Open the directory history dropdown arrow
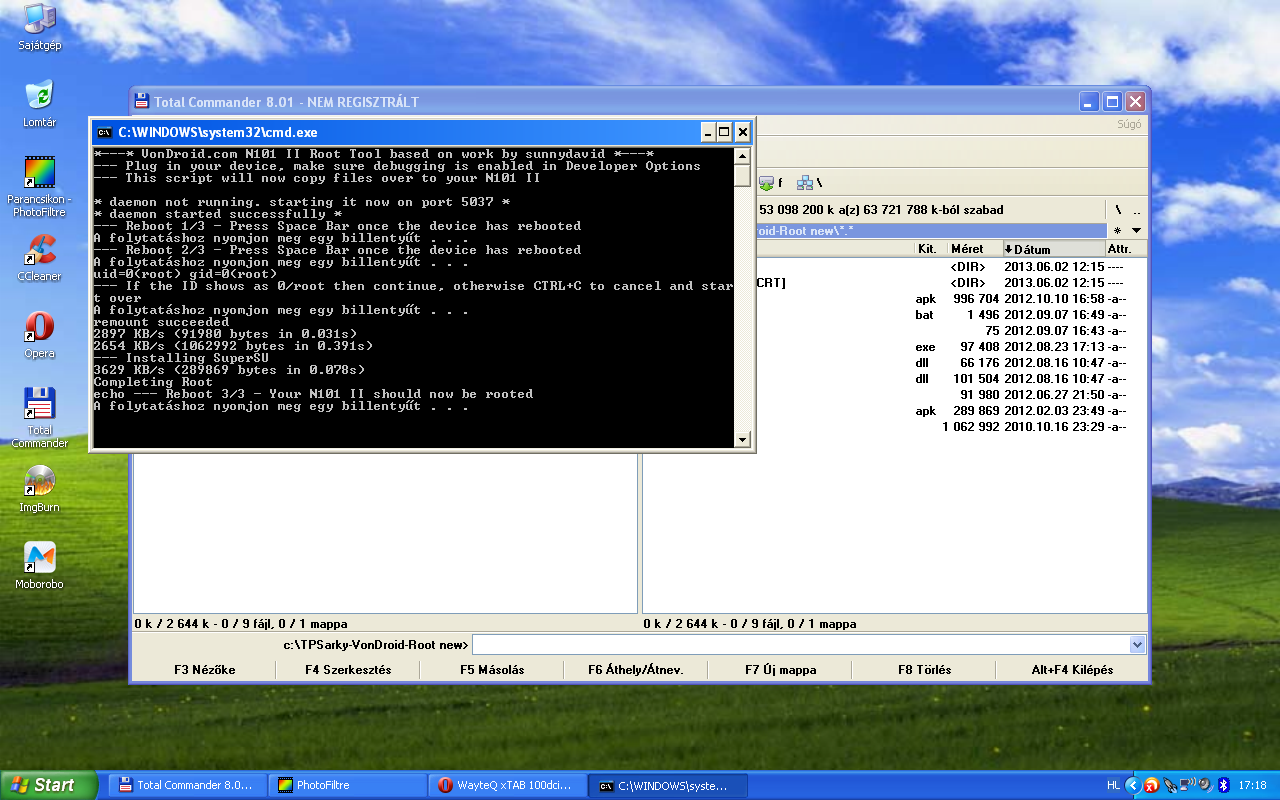The width and height of the screenshot is (1280, 800). [x=1135, y=230]
